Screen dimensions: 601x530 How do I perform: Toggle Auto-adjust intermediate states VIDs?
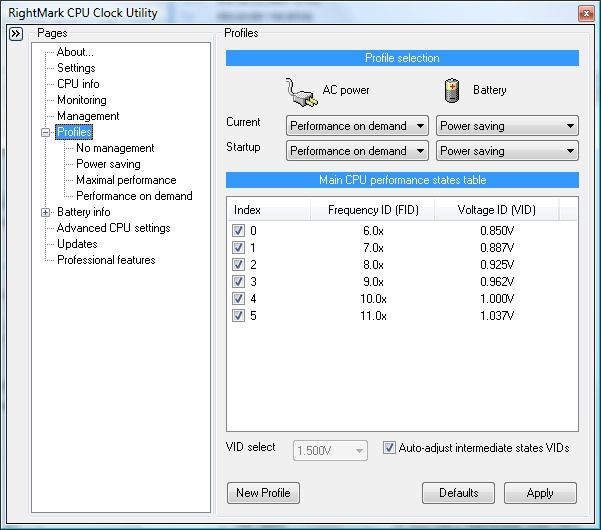point(389,448)
